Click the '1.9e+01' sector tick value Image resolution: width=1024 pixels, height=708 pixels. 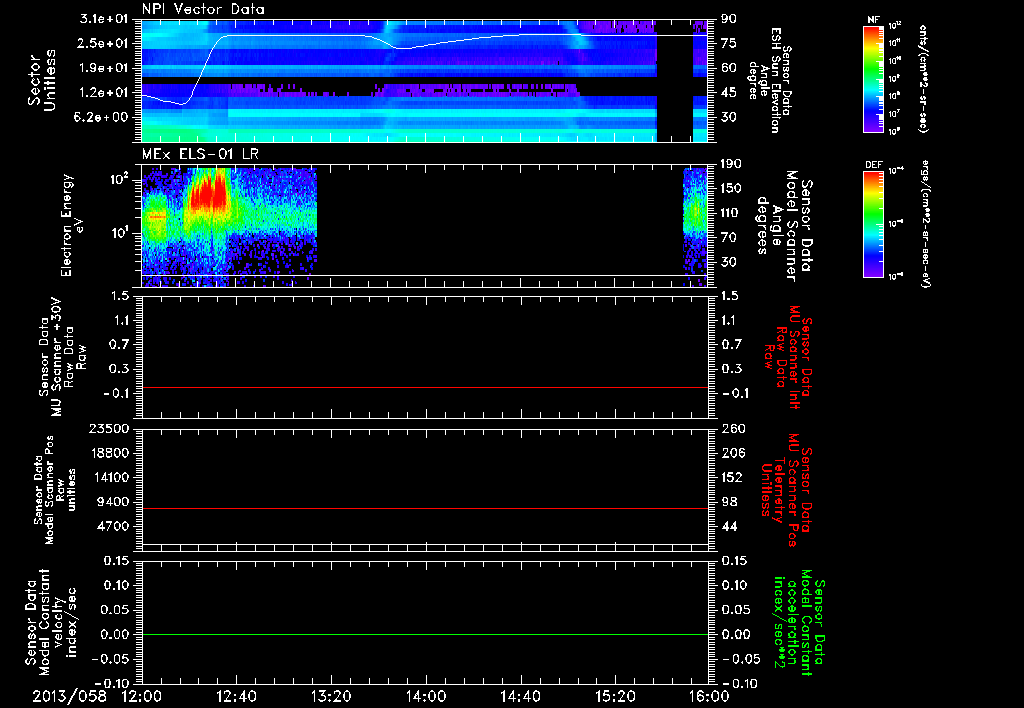pos(105,68)
